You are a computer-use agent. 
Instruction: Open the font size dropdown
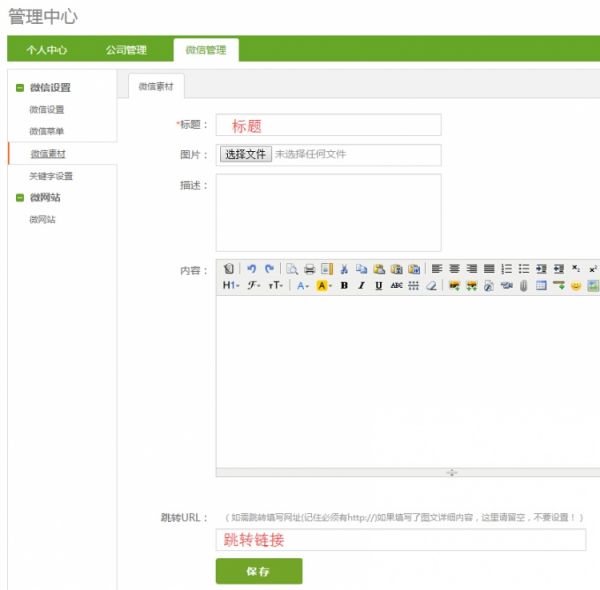tap(276, 286)
